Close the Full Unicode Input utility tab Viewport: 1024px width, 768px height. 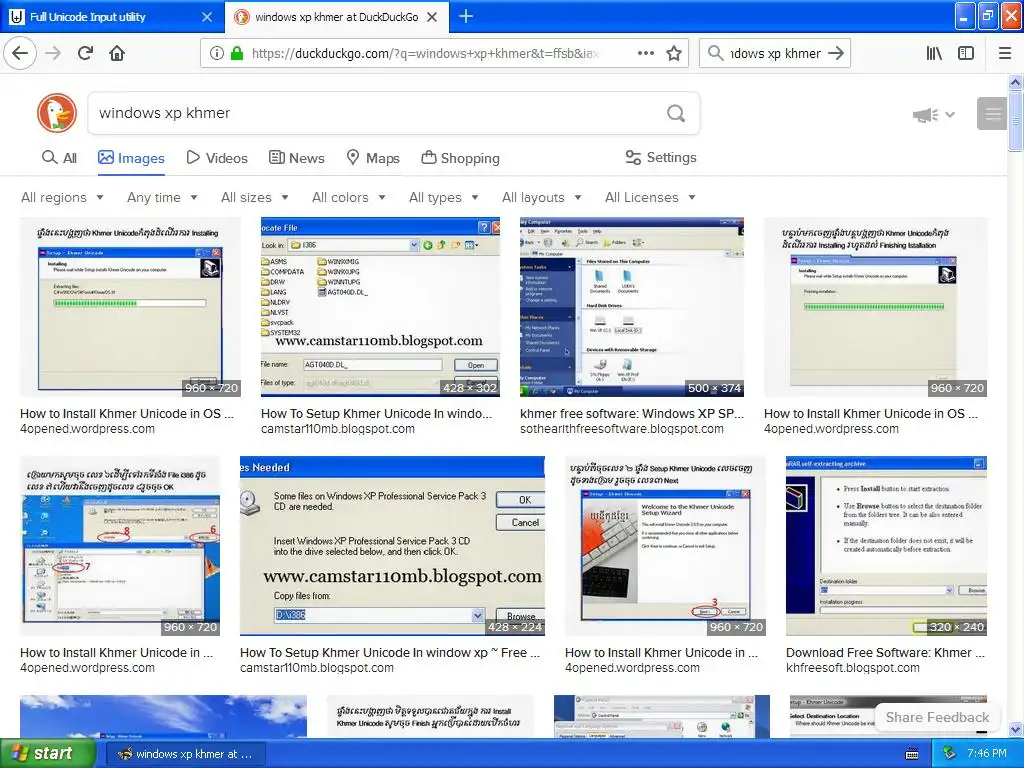point(207,17)
